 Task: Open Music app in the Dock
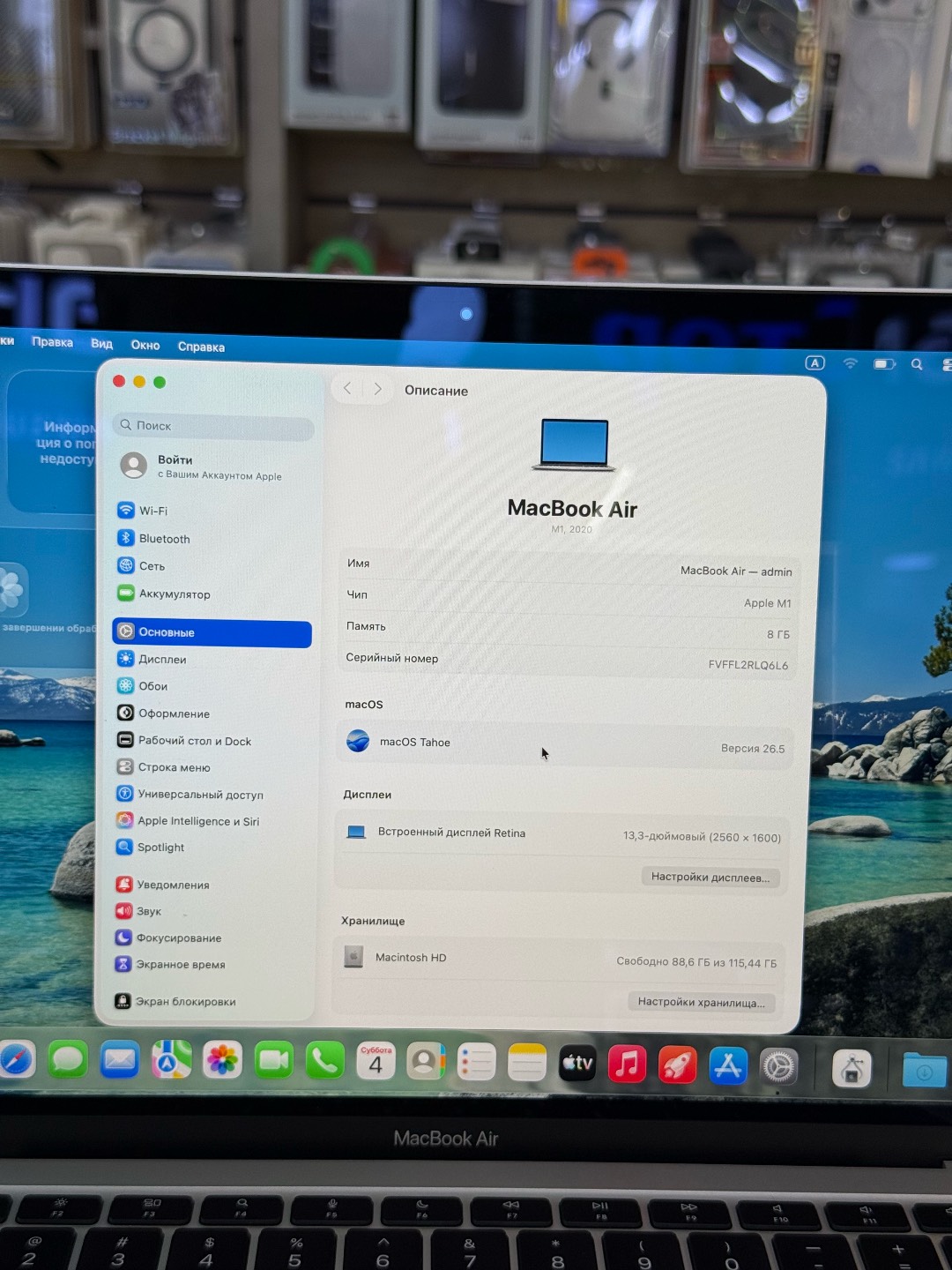(627, 1065)
